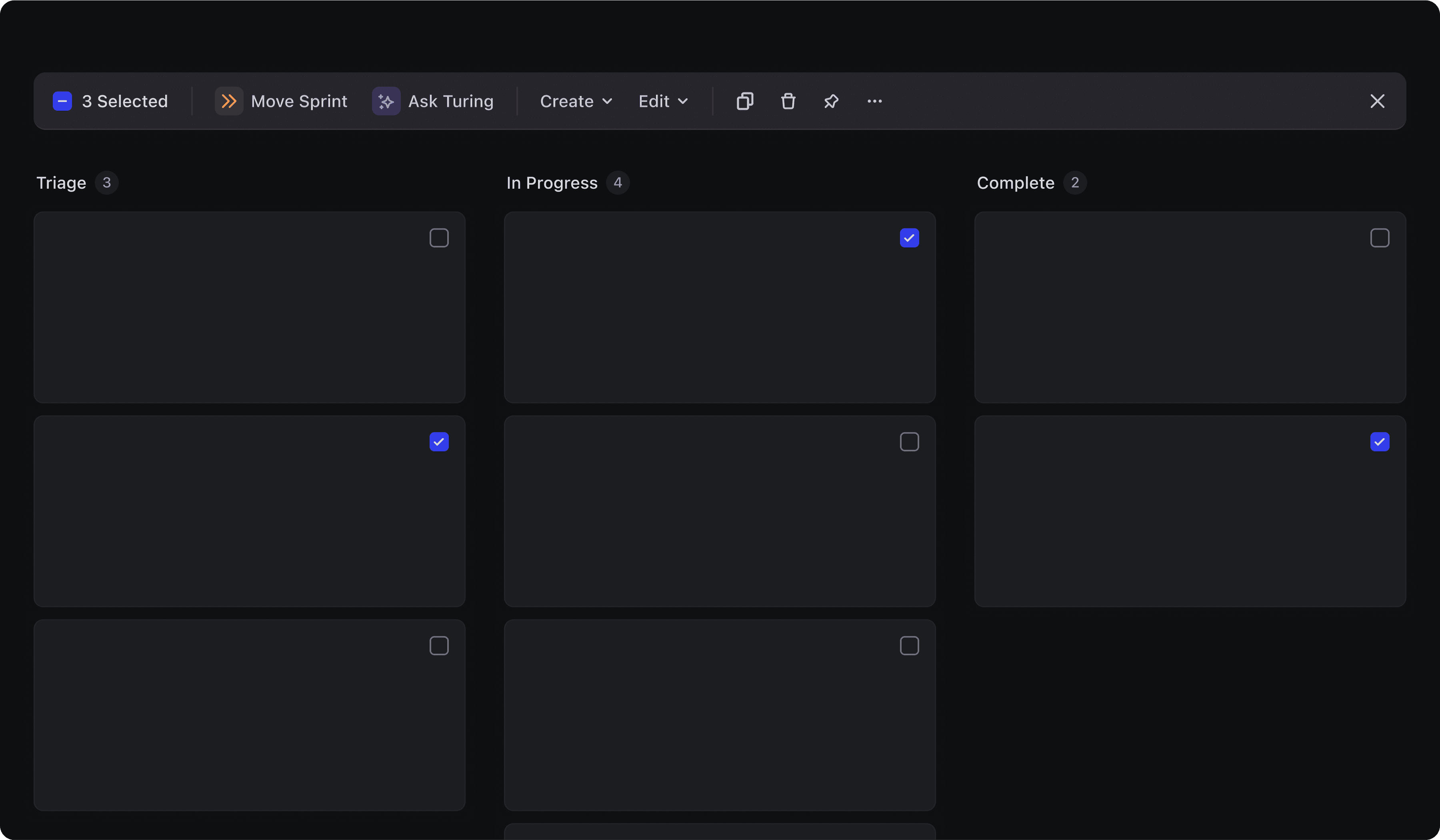Dismiss the selection toolbar with X
The height and width of the screenshot is (840, 1440).
tap(1377, 101)
